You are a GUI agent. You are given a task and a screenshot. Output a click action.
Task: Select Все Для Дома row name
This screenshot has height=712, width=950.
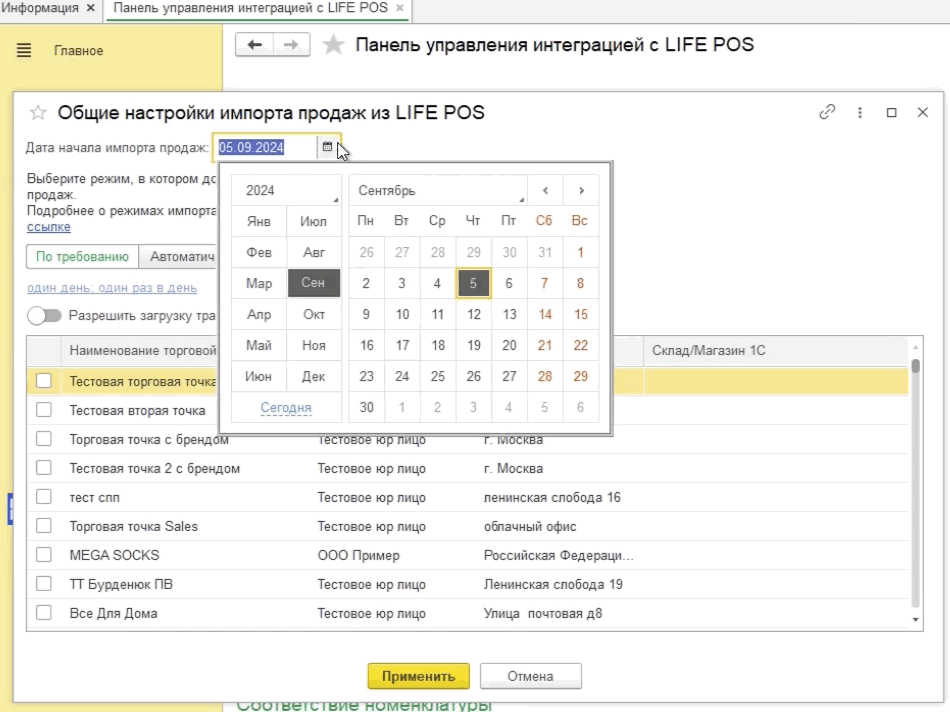click(x=113, y=613)
